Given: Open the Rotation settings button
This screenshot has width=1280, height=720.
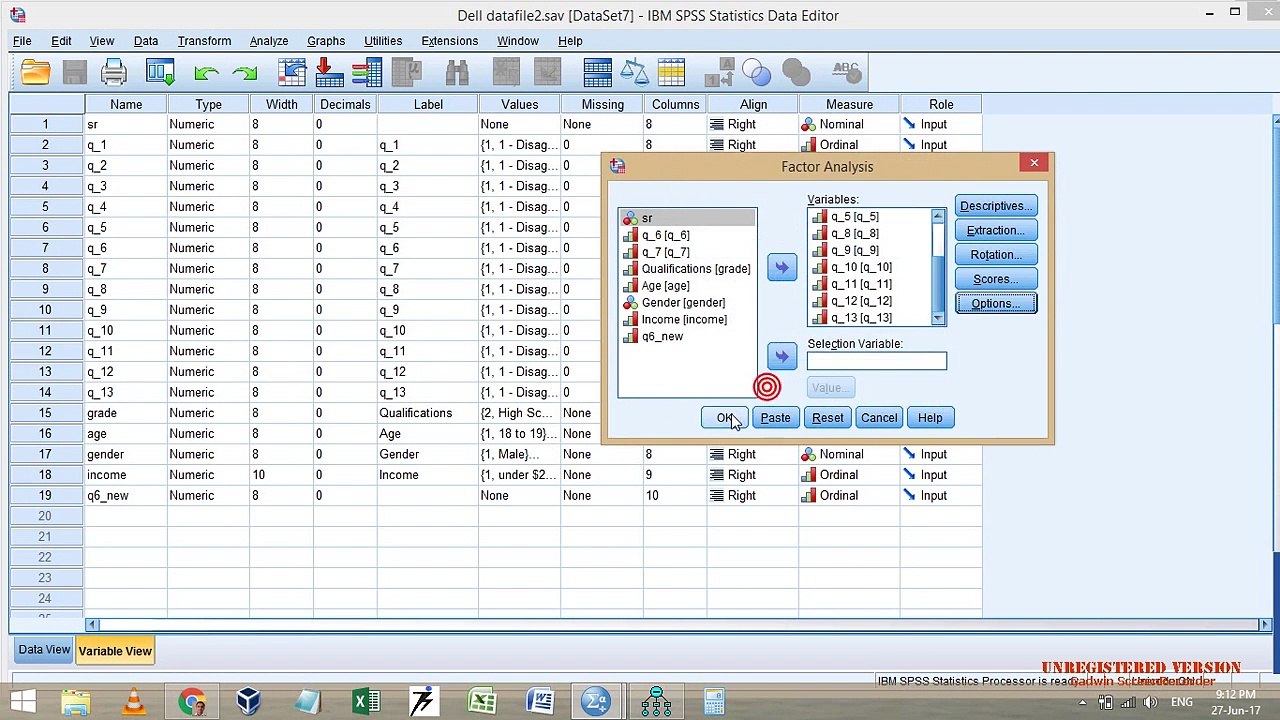Looking at the screenshot, I should coord(996,255).
